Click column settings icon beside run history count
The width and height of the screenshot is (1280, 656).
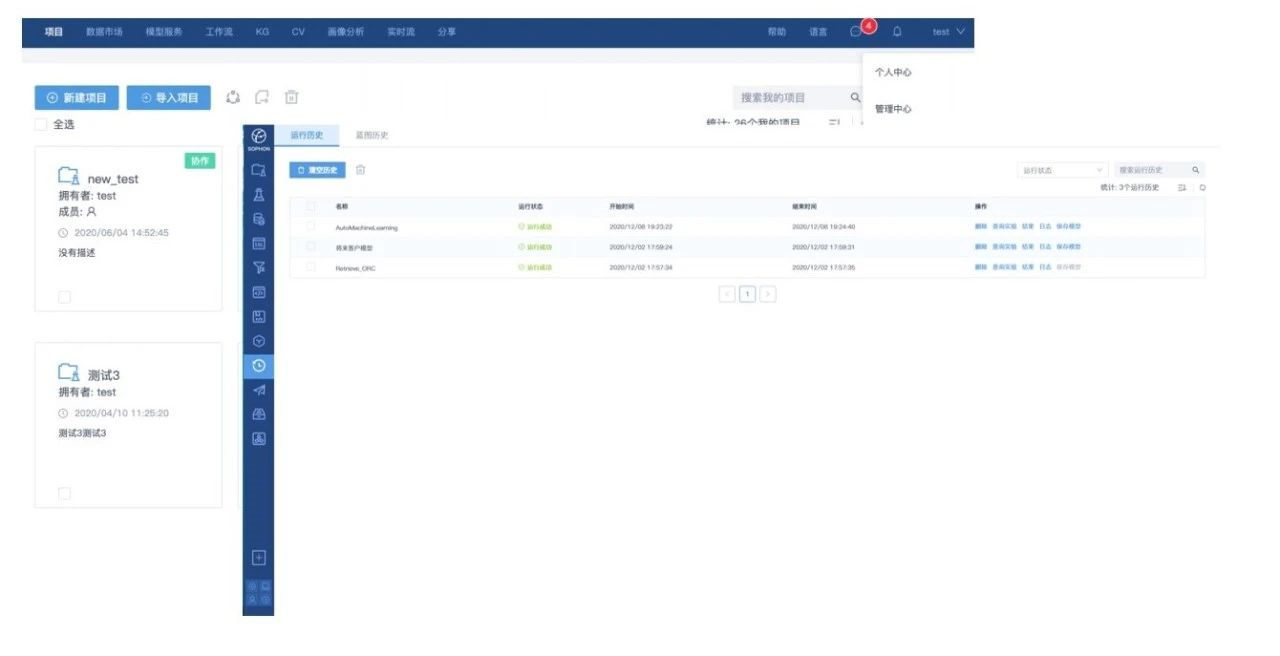click(1181, 187)
